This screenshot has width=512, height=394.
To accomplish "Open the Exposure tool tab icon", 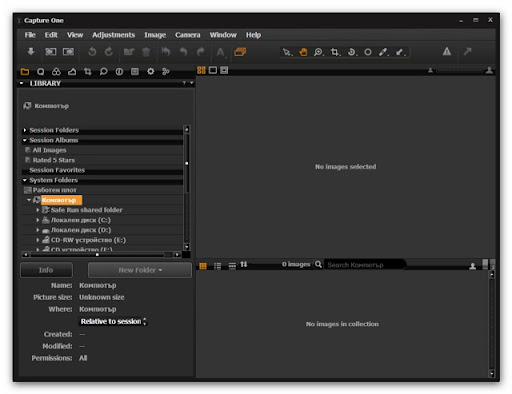I will coord(72,72).
